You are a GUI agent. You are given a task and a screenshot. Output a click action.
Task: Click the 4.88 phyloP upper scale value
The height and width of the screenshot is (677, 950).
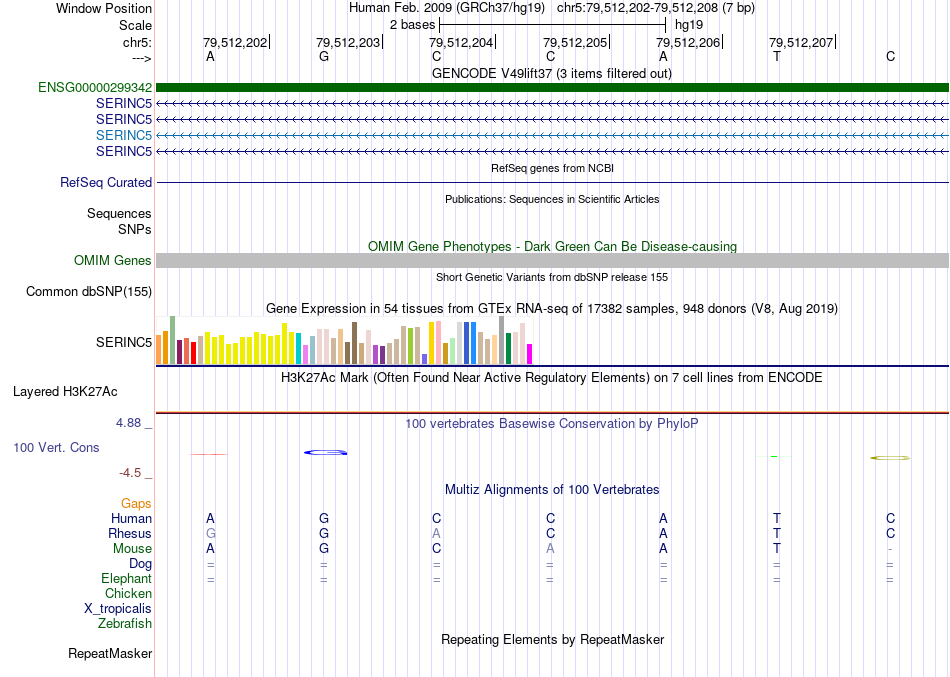(128, 423)
